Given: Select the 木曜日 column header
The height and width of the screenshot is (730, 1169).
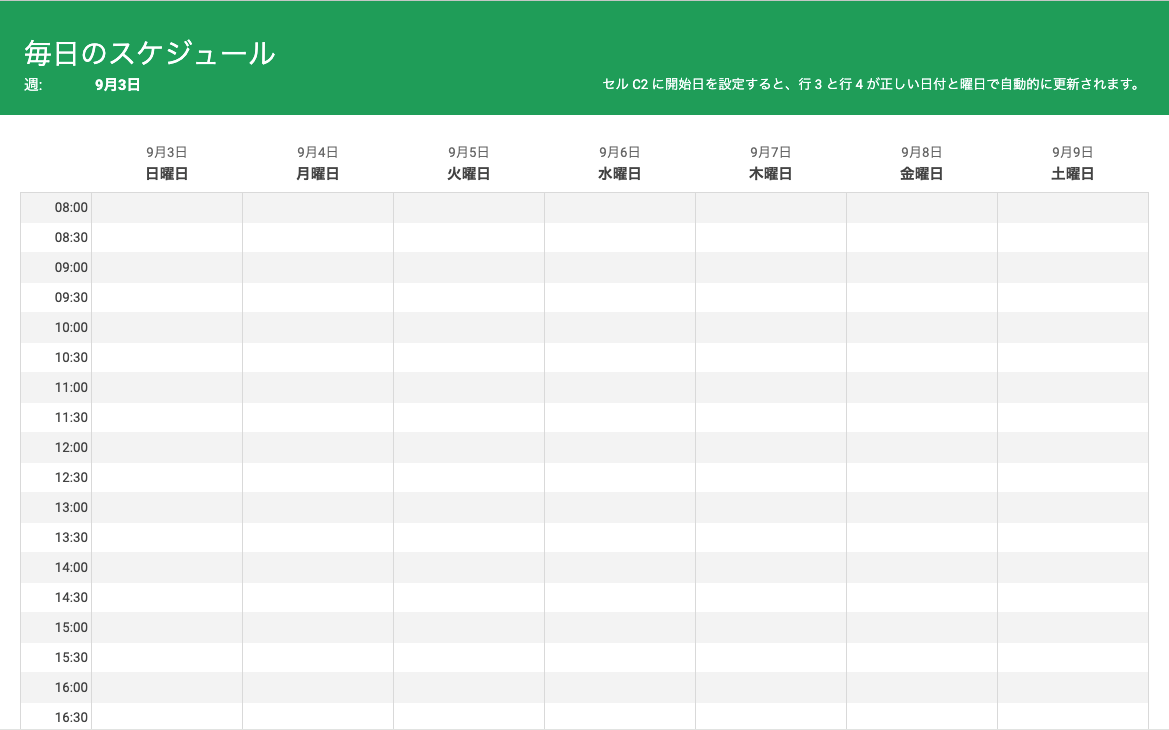Looking at the screenshot, I should coord(771,174).
